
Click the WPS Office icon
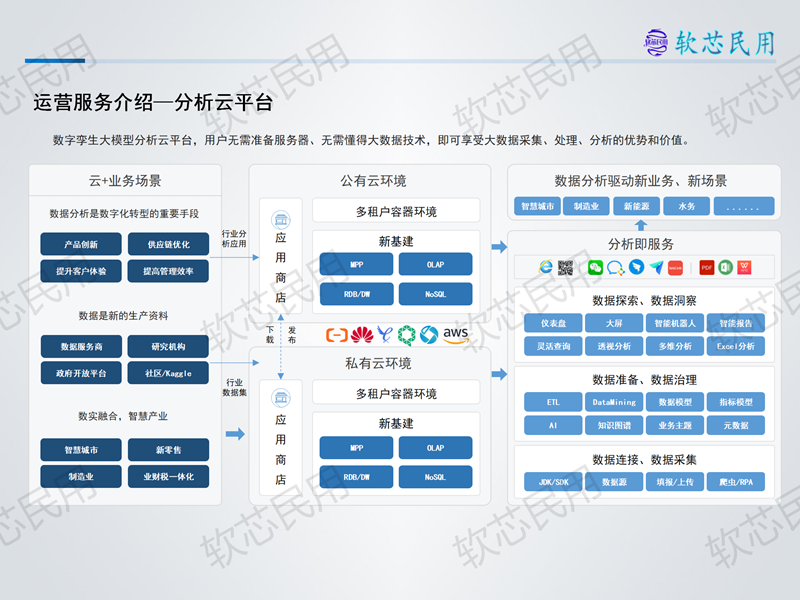coord(744,267)
